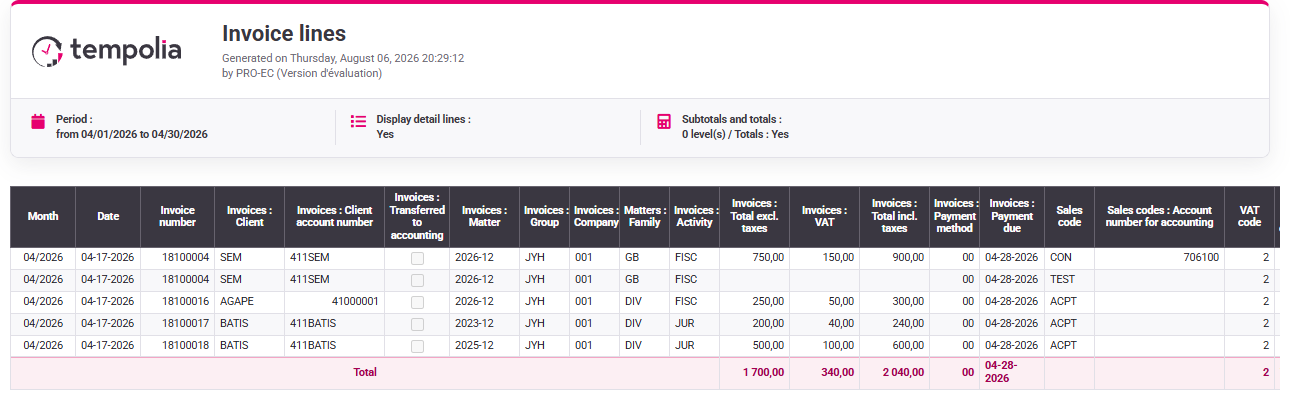Click the 900,00 total incl. taxes cell

pos(895,258)
